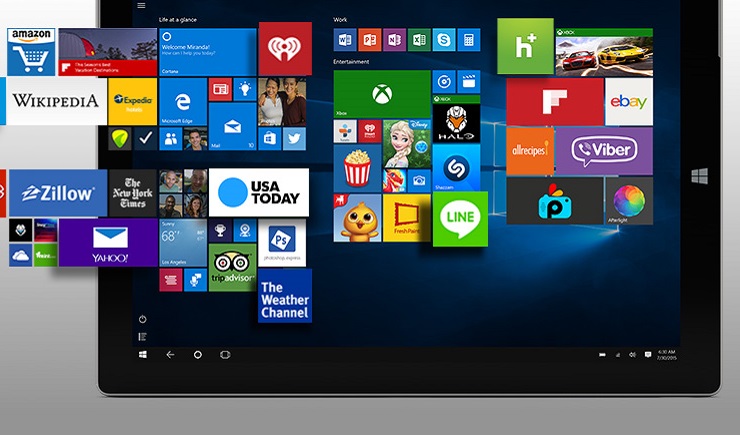
Task: Open the Wikipedia tile
Action: click(56, 101)
